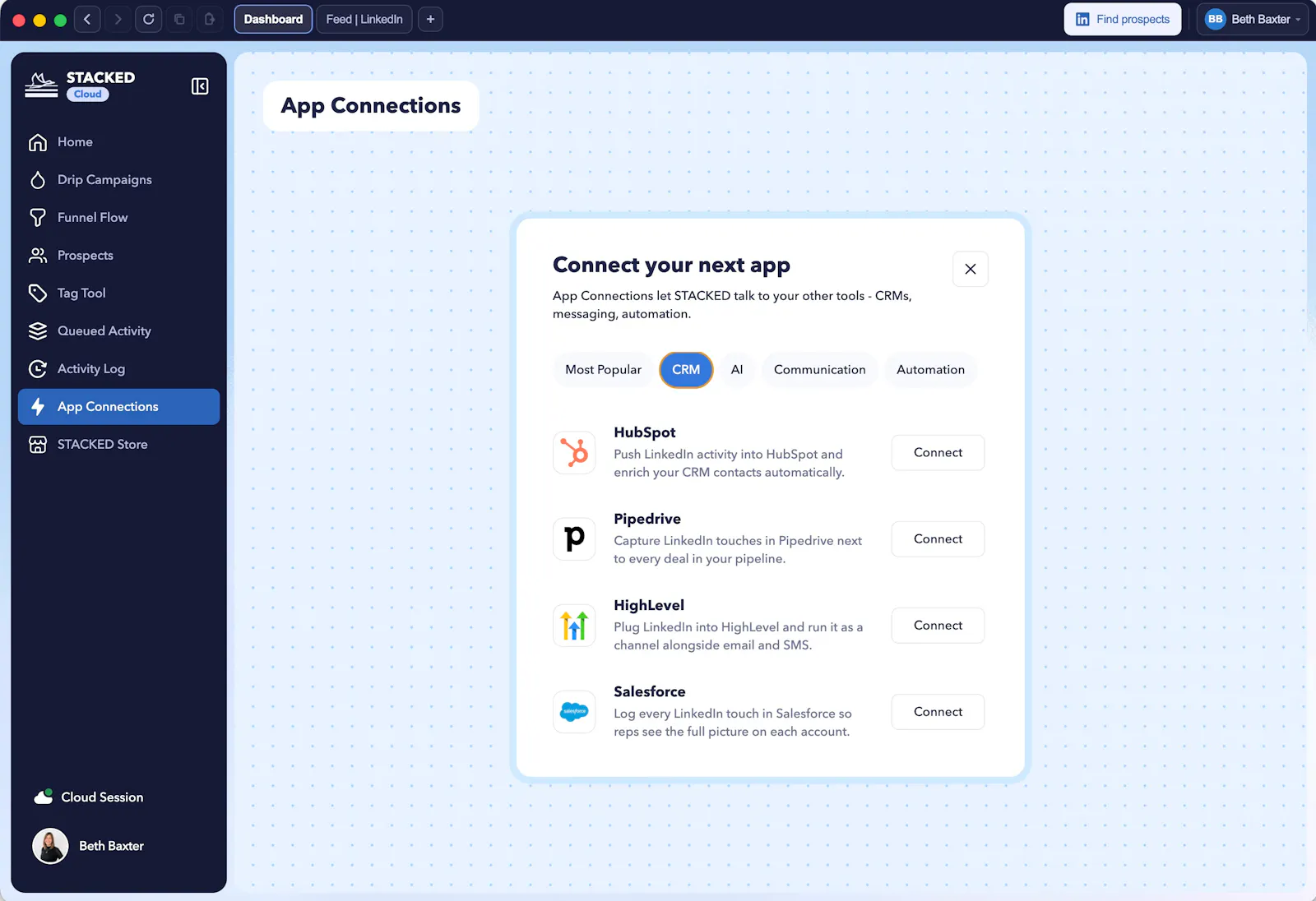Click the Salesforce cloud logo
1316x901 pixels.
[574, 712]
